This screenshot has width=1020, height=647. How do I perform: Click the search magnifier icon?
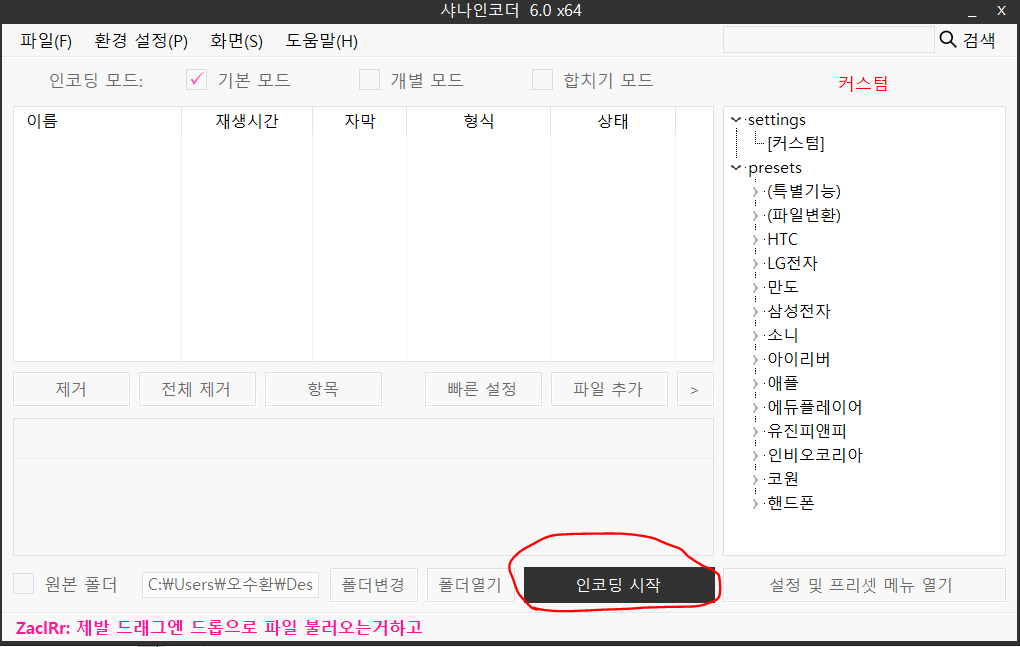pyautogui.click(x=946, y=39)
